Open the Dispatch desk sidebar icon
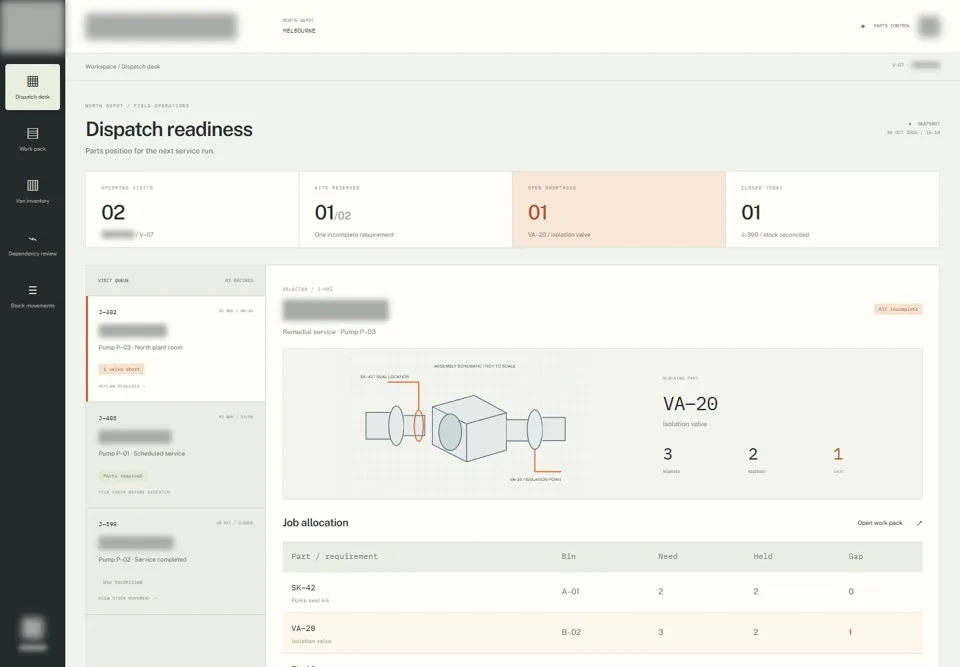The height and width of the screenshot is (667, 960). (x=32, y=87)
